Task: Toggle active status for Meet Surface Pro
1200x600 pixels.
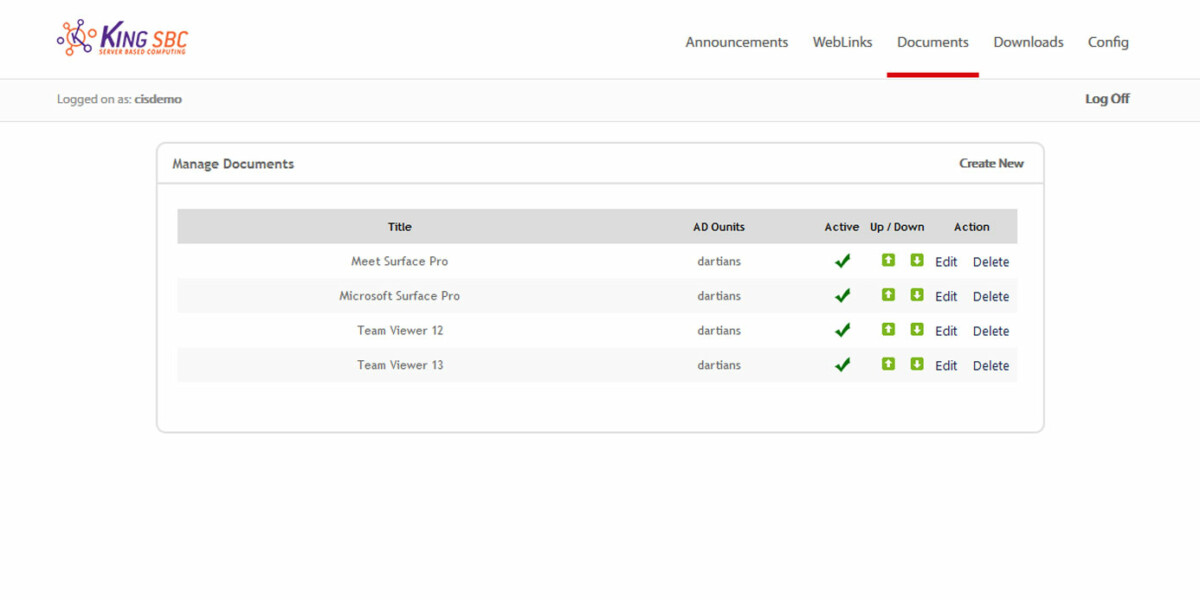Action: [x=842, y=260]
